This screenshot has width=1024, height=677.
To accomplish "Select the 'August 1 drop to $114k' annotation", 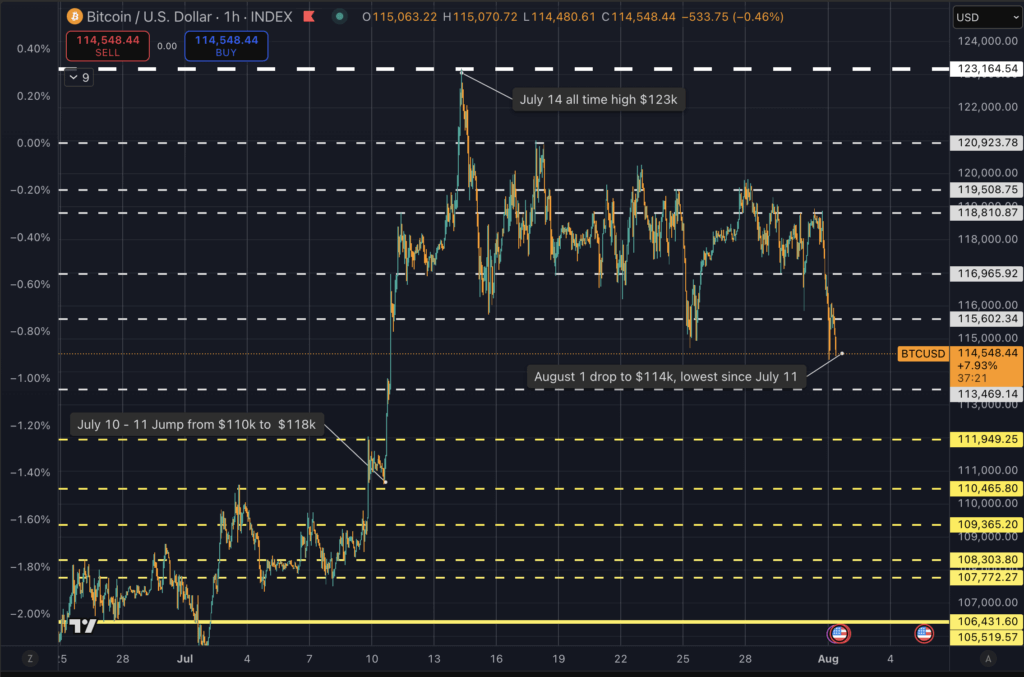I will point(665,377).
